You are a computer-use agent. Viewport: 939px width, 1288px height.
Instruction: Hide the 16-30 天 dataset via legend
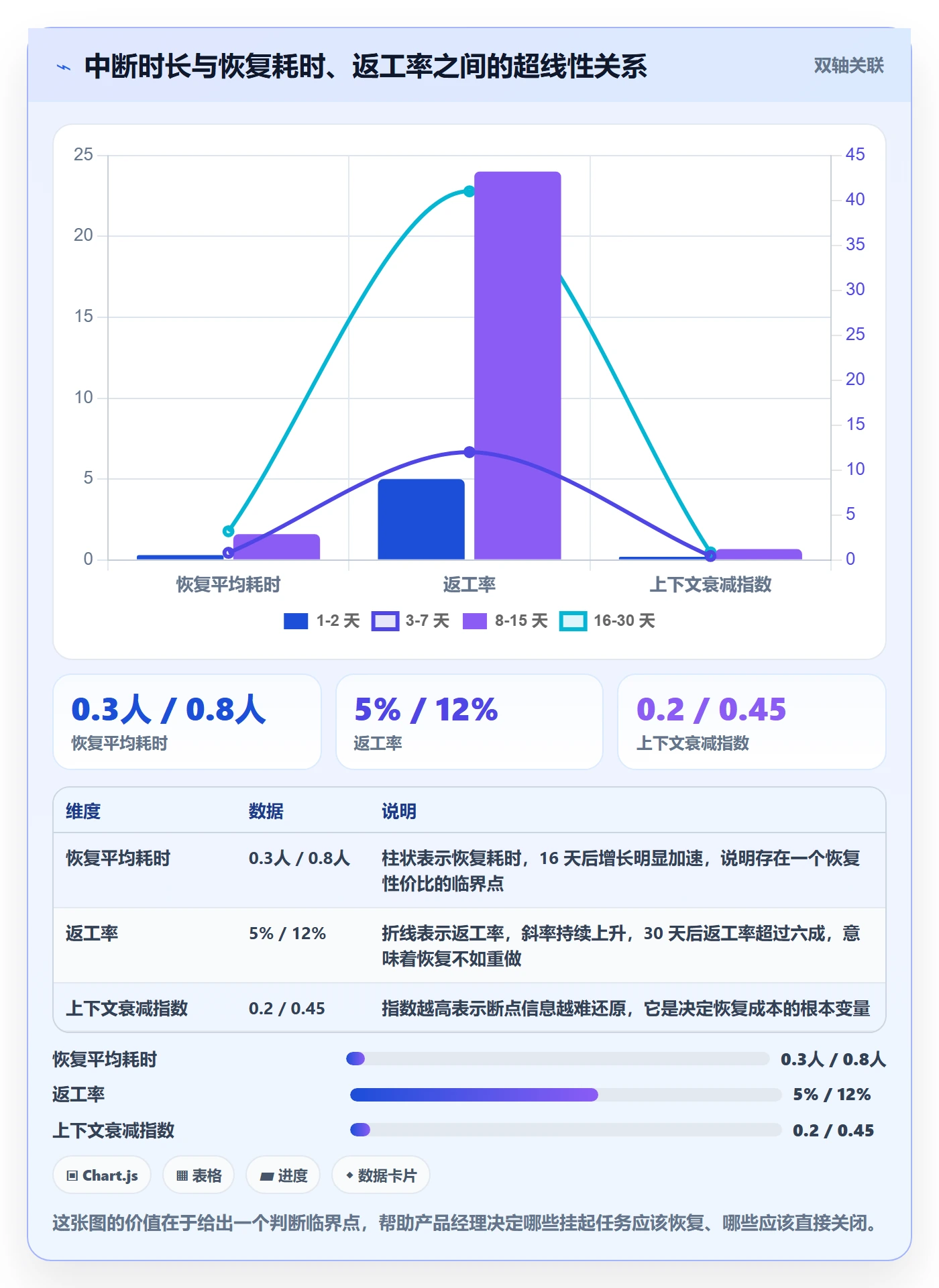click(x=573, y=621)
